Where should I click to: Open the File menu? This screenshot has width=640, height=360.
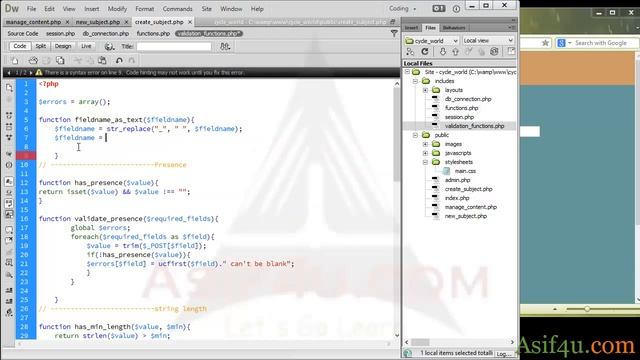click(x=31, y=9)
